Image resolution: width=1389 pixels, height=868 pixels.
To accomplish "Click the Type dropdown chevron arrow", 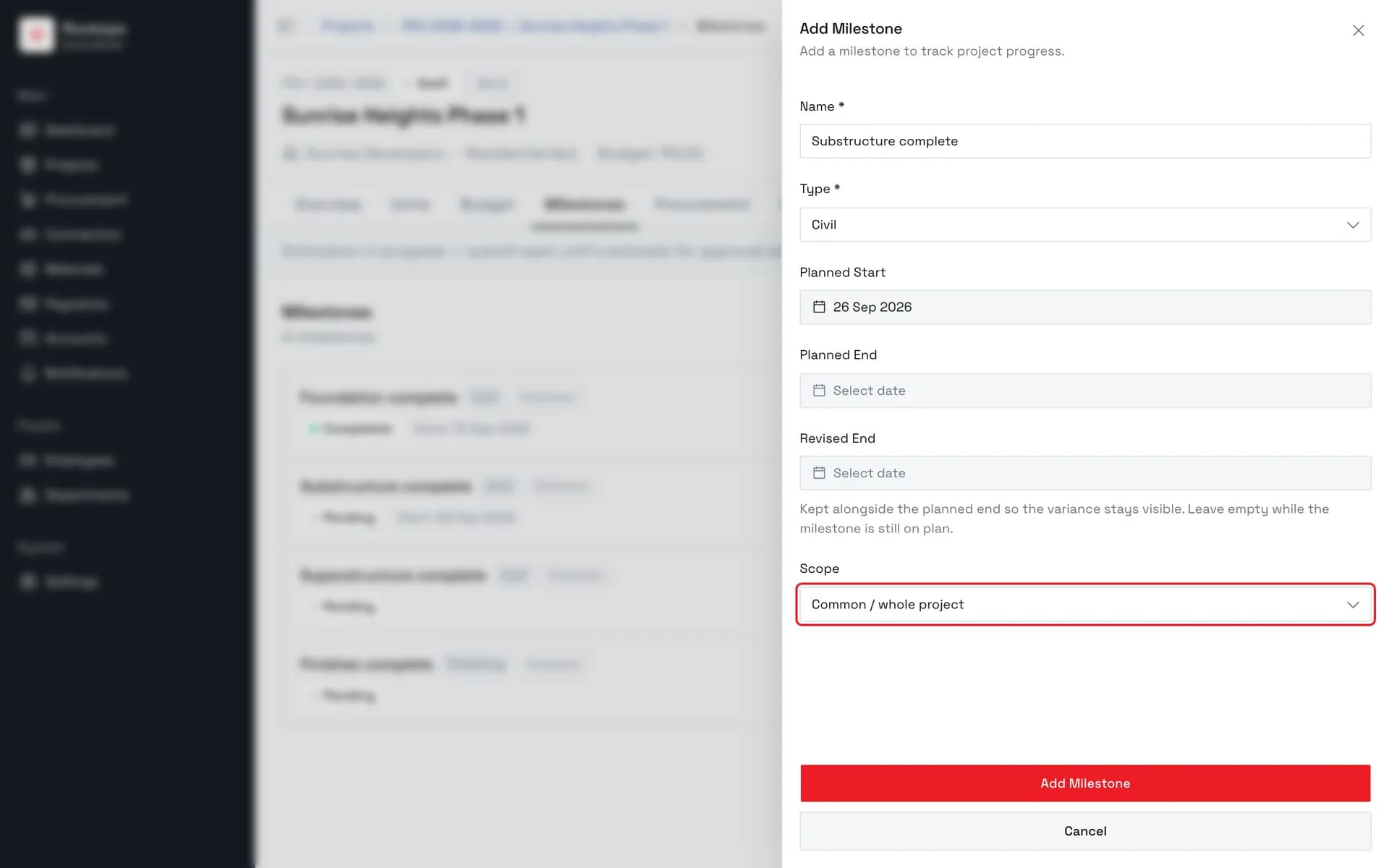I will coord(1353,225).
